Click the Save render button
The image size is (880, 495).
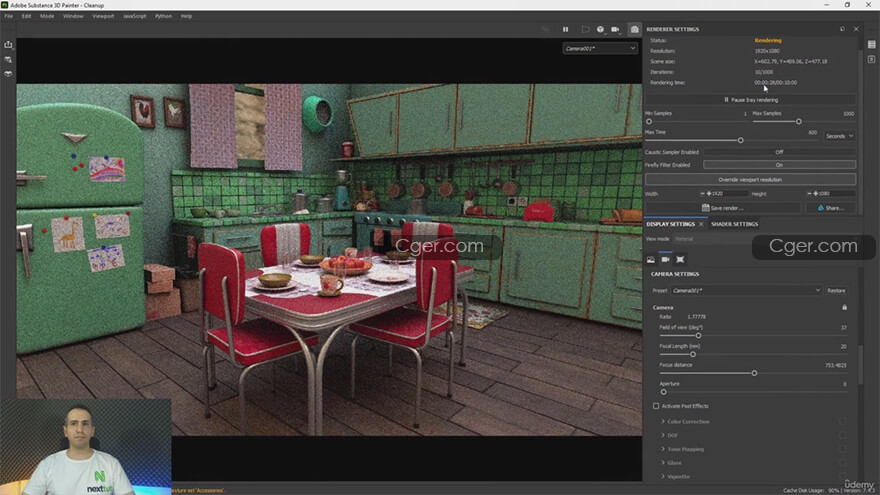(723, 208)
